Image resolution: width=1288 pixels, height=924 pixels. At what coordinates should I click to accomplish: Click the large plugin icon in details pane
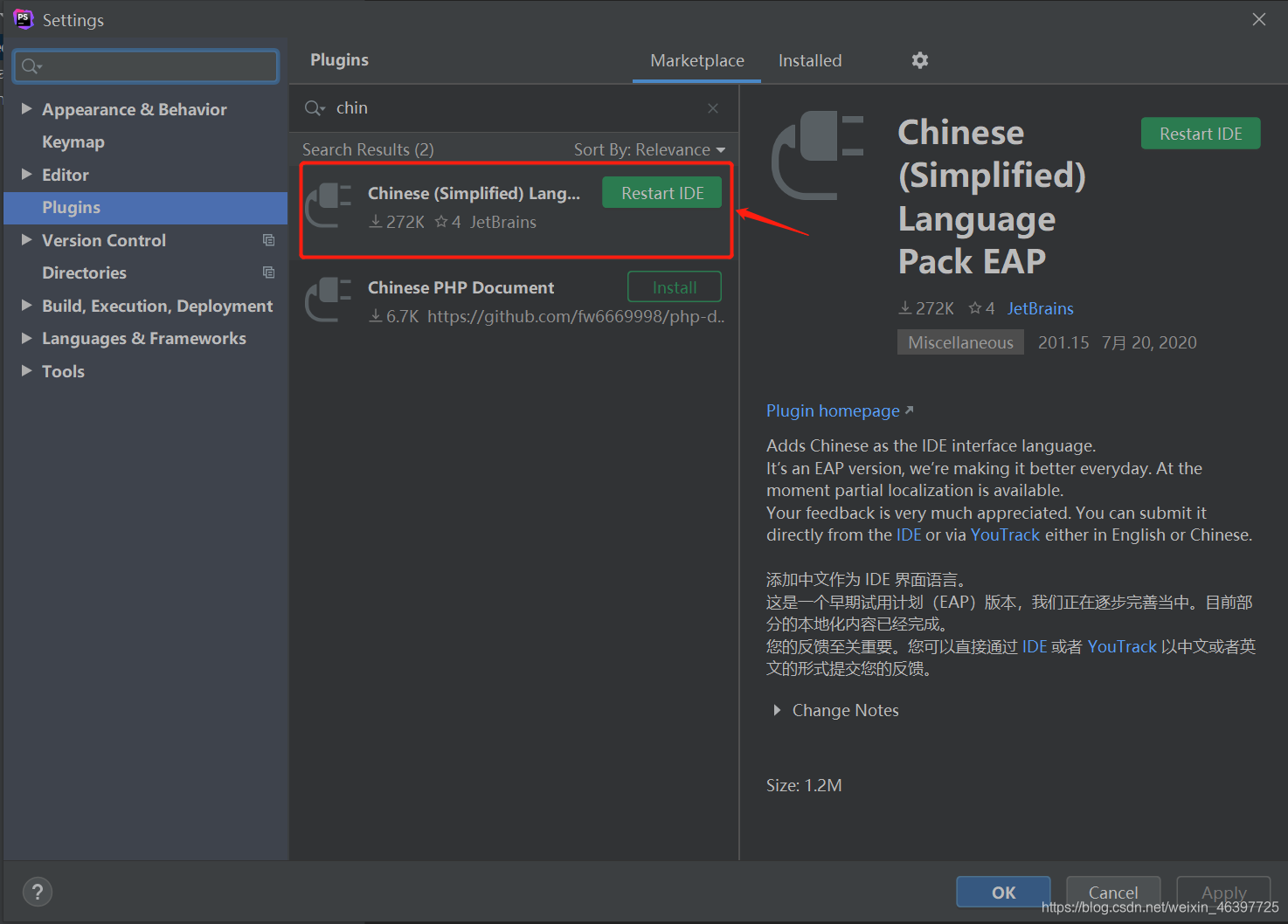818,155
